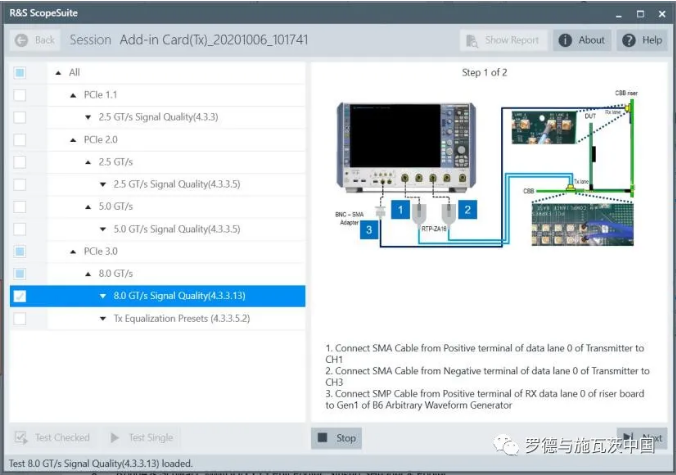This screenshot has height=475, width=676.
Task: Click the Show Report icon
Action: pos(472,40)
